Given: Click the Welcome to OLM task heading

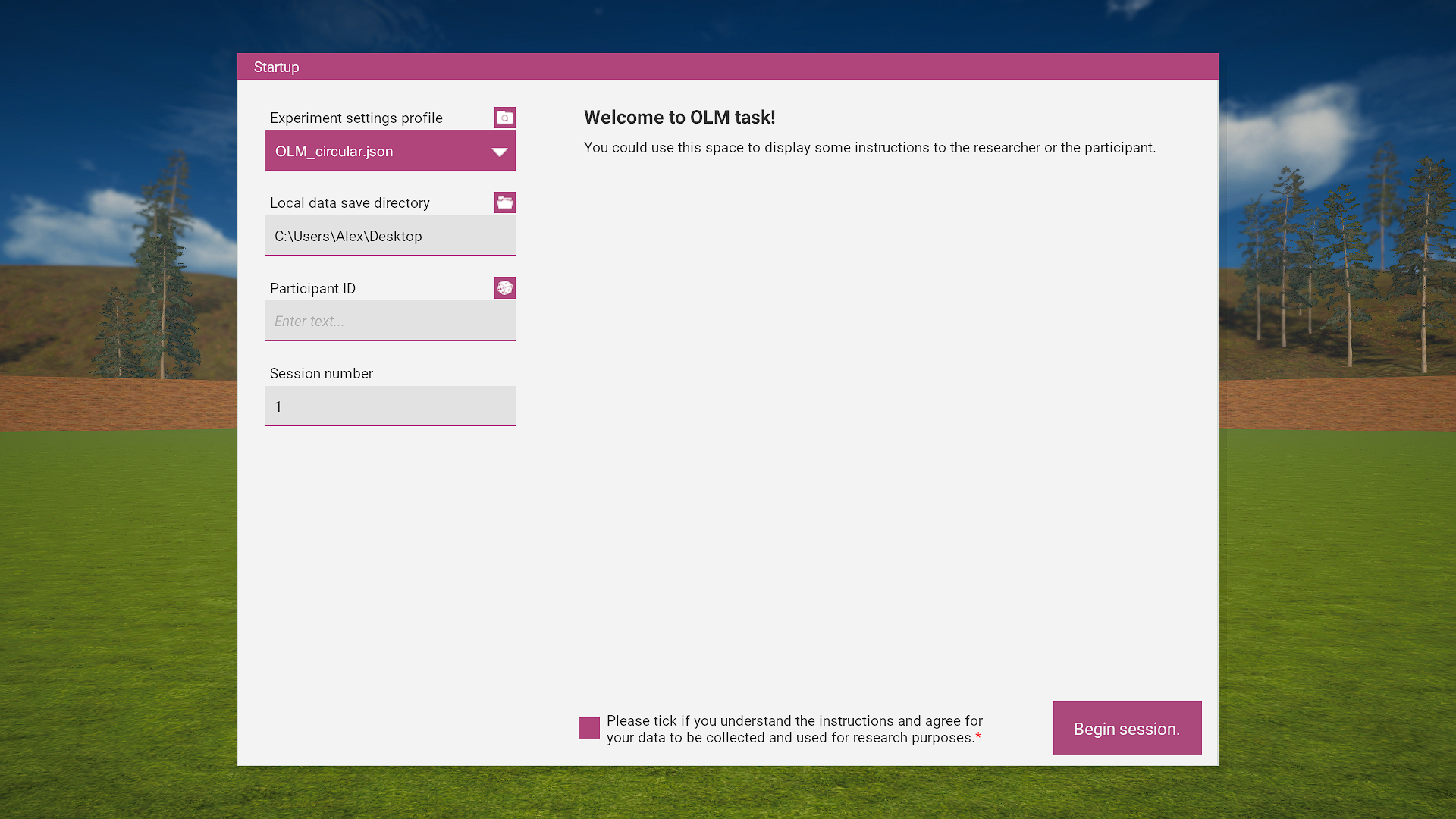Looking at the screenshot, I should pos(679,118).
